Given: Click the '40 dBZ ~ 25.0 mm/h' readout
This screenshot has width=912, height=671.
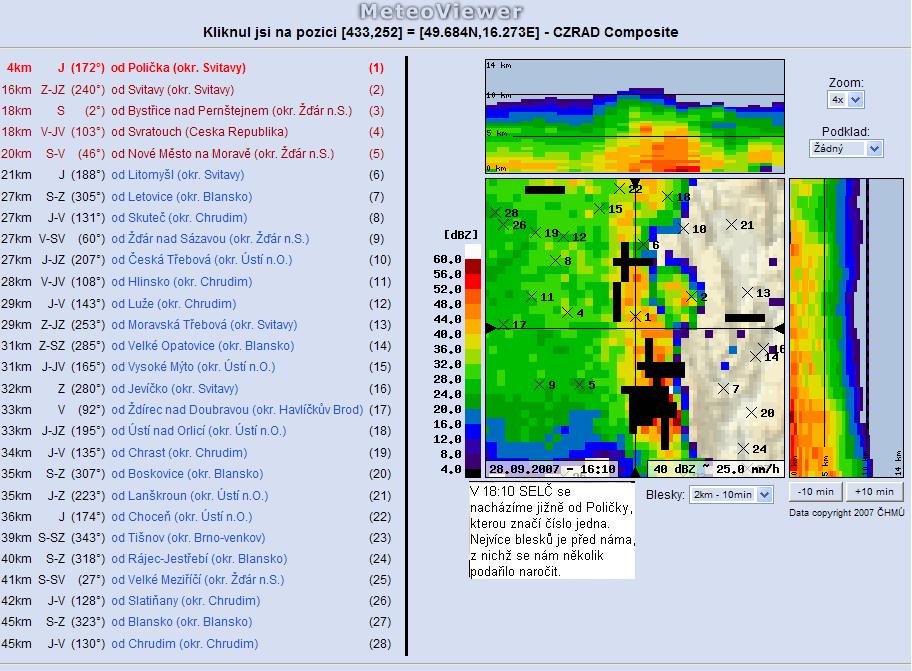Looking at the screenshot, I should (x=716, y=469).
